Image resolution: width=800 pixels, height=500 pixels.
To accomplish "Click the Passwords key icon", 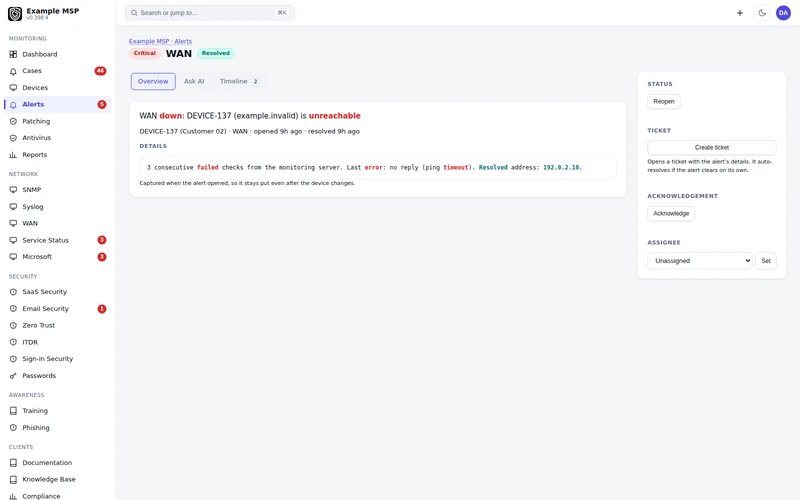I will (x=13, y=376).
